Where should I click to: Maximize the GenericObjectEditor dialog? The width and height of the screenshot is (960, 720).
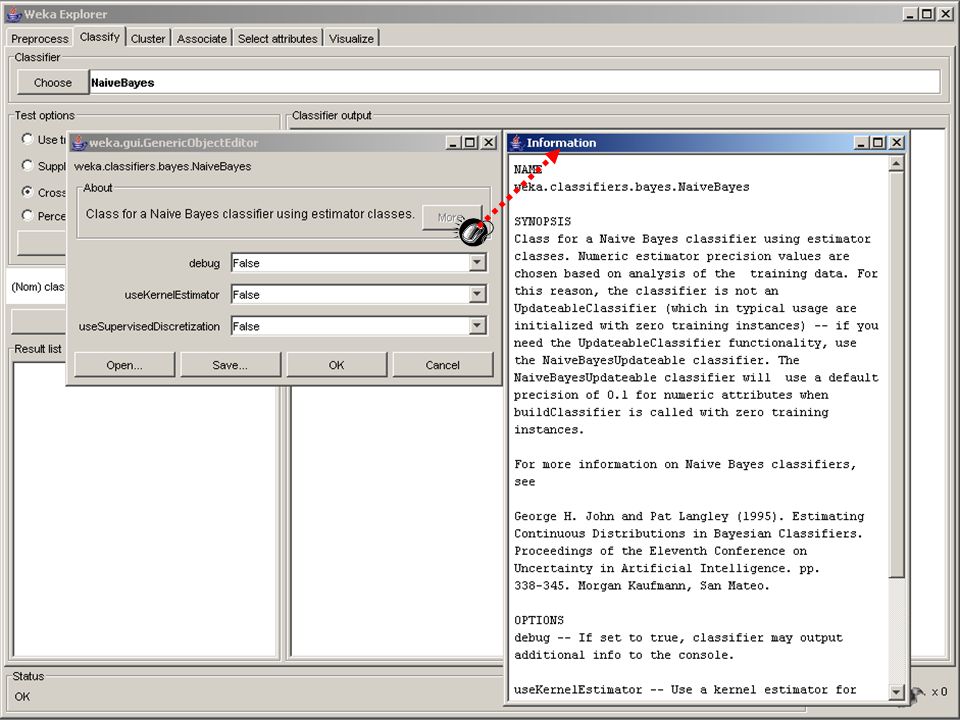pos(470,143)
